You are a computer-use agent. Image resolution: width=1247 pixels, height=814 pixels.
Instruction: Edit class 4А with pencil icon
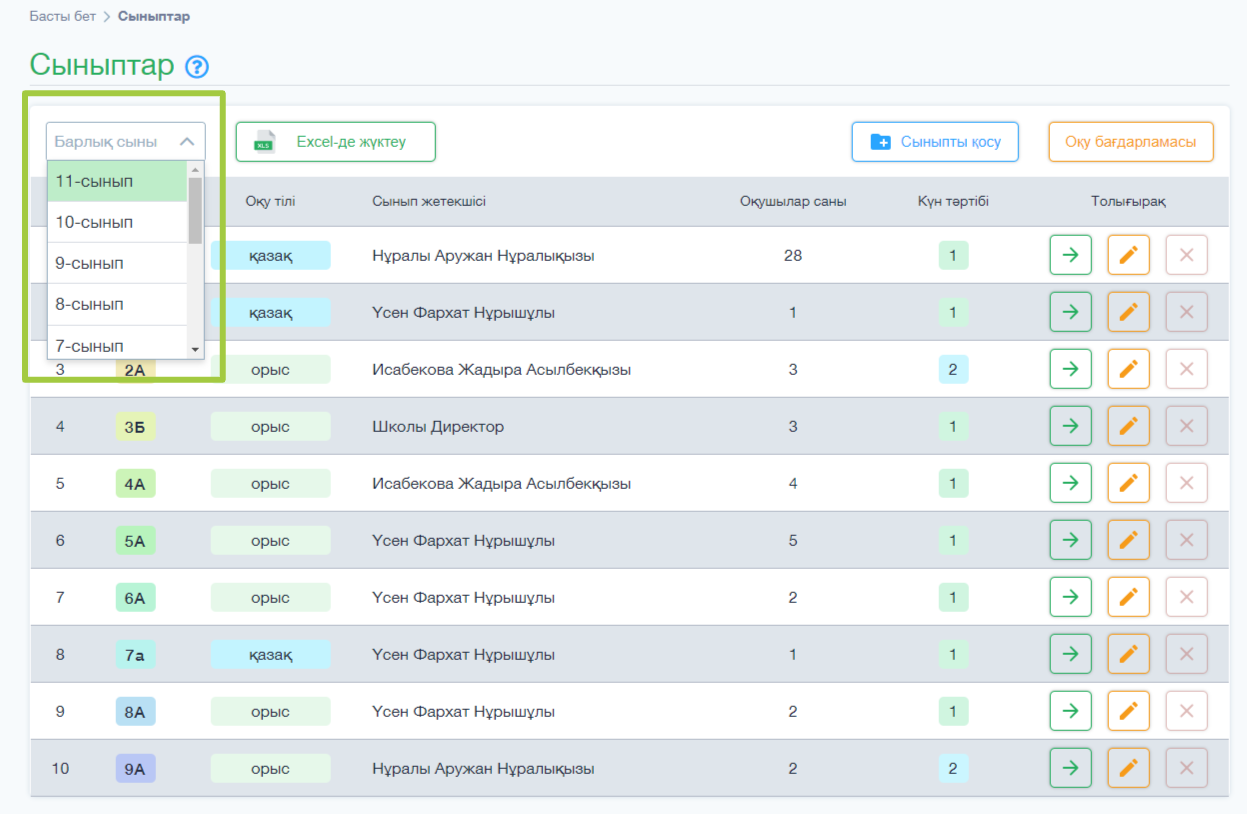[x=1128, y=483]
